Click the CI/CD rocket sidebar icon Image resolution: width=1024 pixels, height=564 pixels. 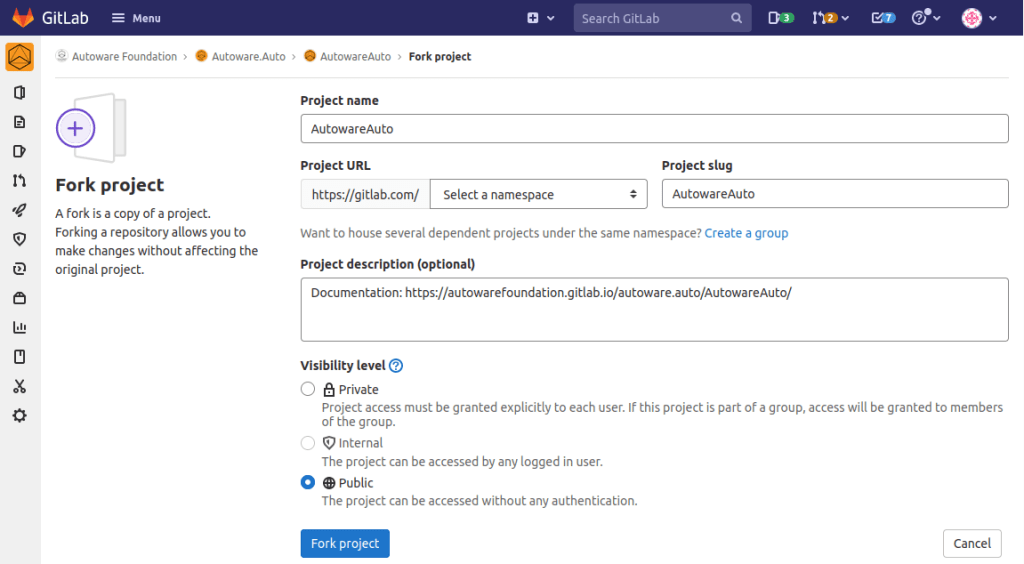19,210
